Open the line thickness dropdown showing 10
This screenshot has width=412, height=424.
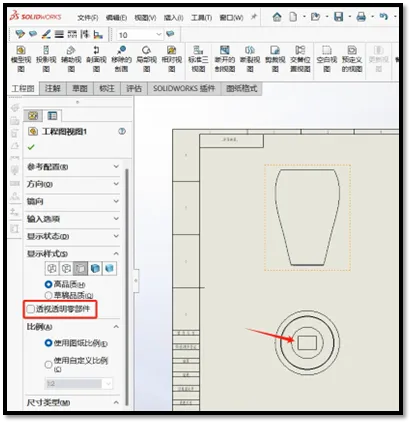click(140, 35)
